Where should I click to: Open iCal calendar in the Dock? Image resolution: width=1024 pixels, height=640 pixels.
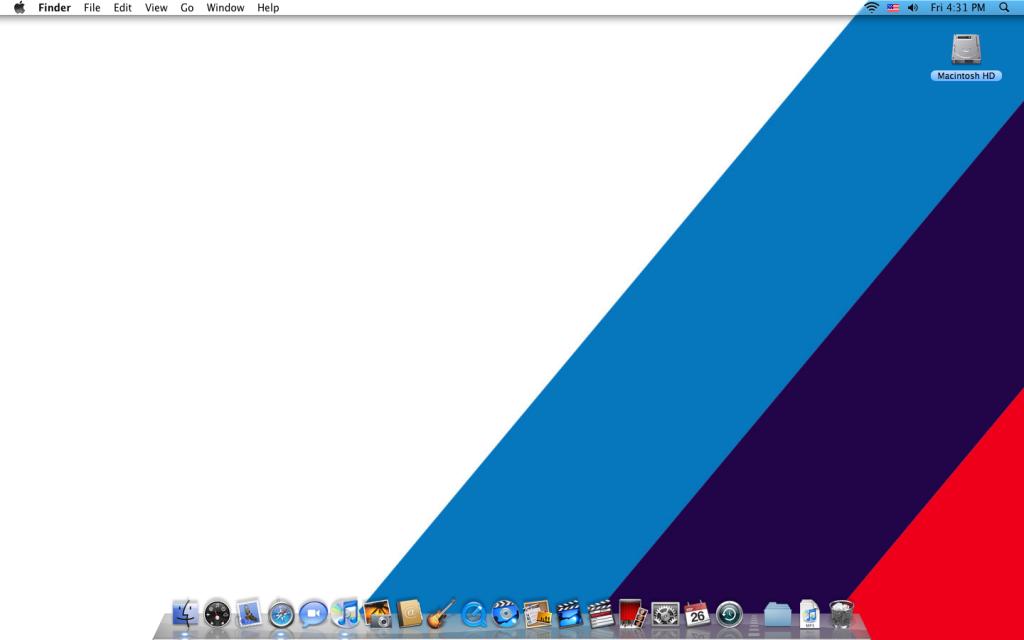(x=697, y=613)
